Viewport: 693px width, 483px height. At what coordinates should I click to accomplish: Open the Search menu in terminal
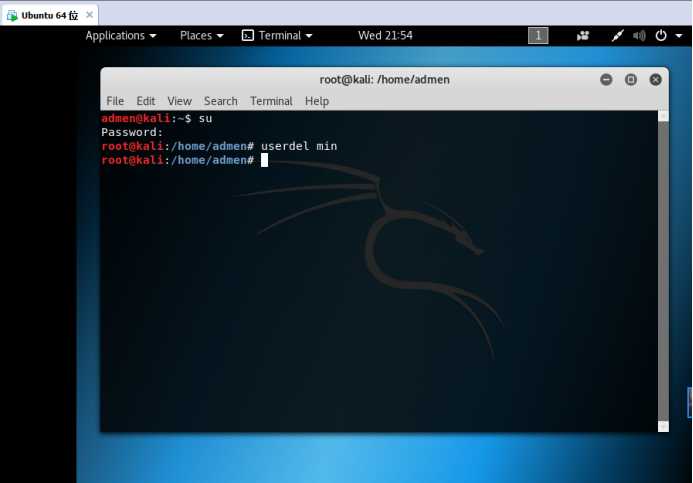tap(221, 101)
